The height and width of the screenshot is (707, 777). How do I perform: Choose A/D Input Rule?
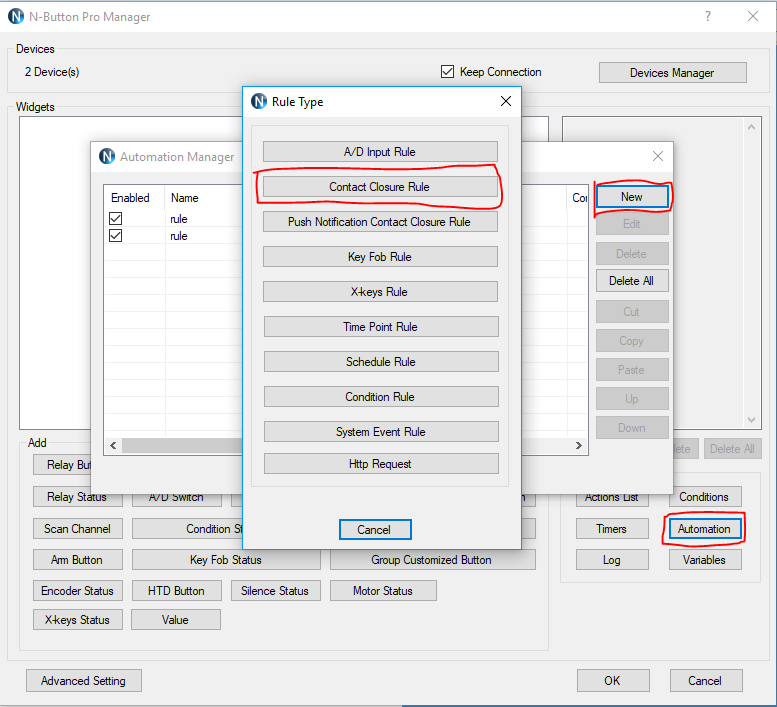click(x=380, y=152)
